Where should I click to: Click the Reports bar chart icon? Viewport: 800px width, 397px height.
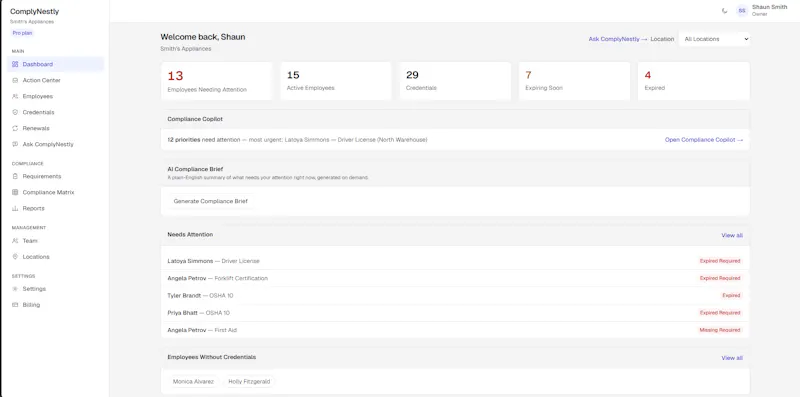[15, 208]
